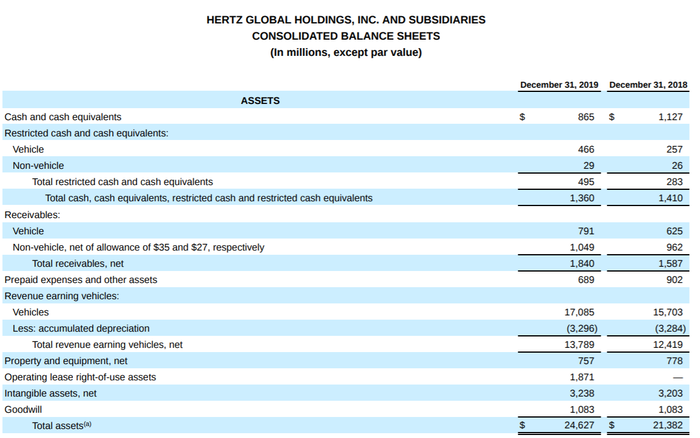Select the 791 vehicle receivables value
The width and height of the screenshot is (700, 438).
(x=586, y=231)
